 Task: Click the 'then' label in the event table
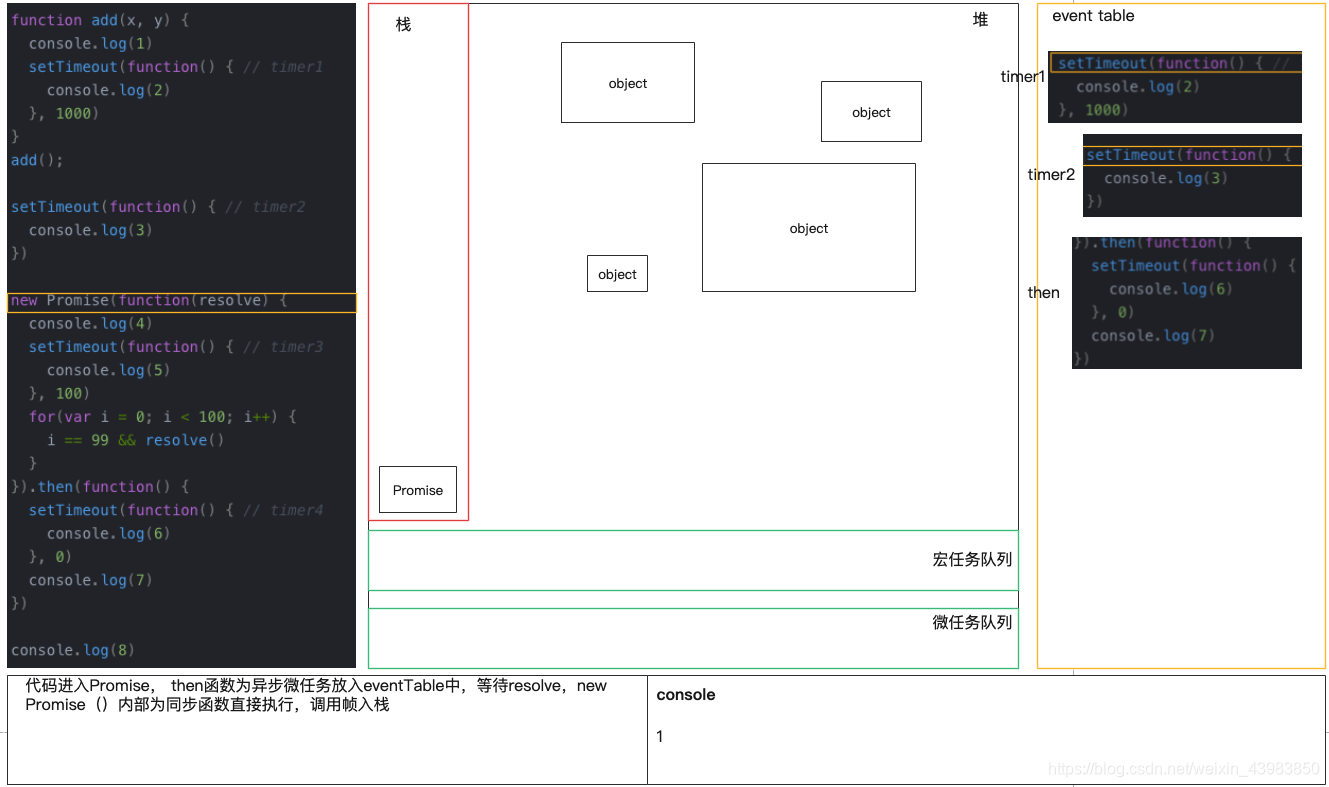[x=1043, y=293]
